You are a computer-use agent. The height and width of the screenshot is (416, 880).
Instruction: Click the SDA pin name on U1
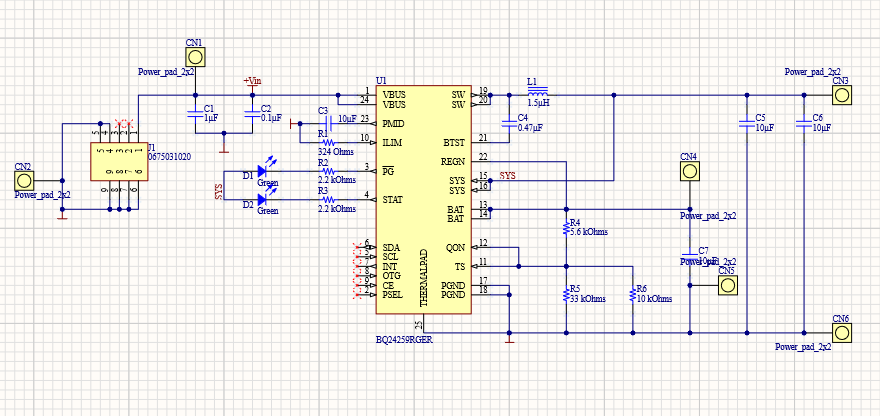click(x=392, y=247)
